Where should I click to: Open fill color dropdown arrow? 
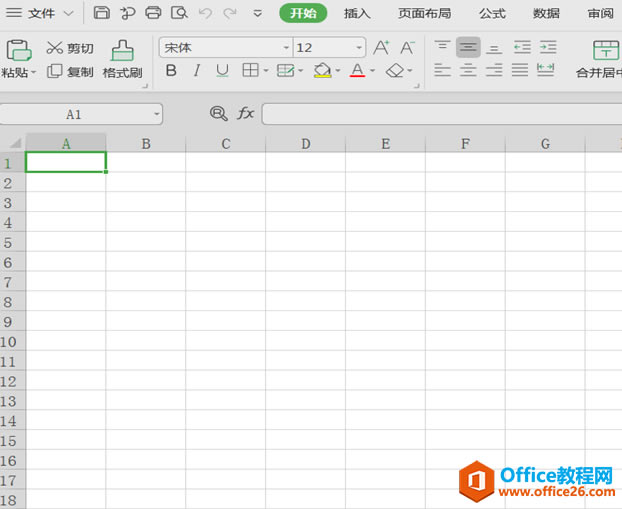click(338, 71)
